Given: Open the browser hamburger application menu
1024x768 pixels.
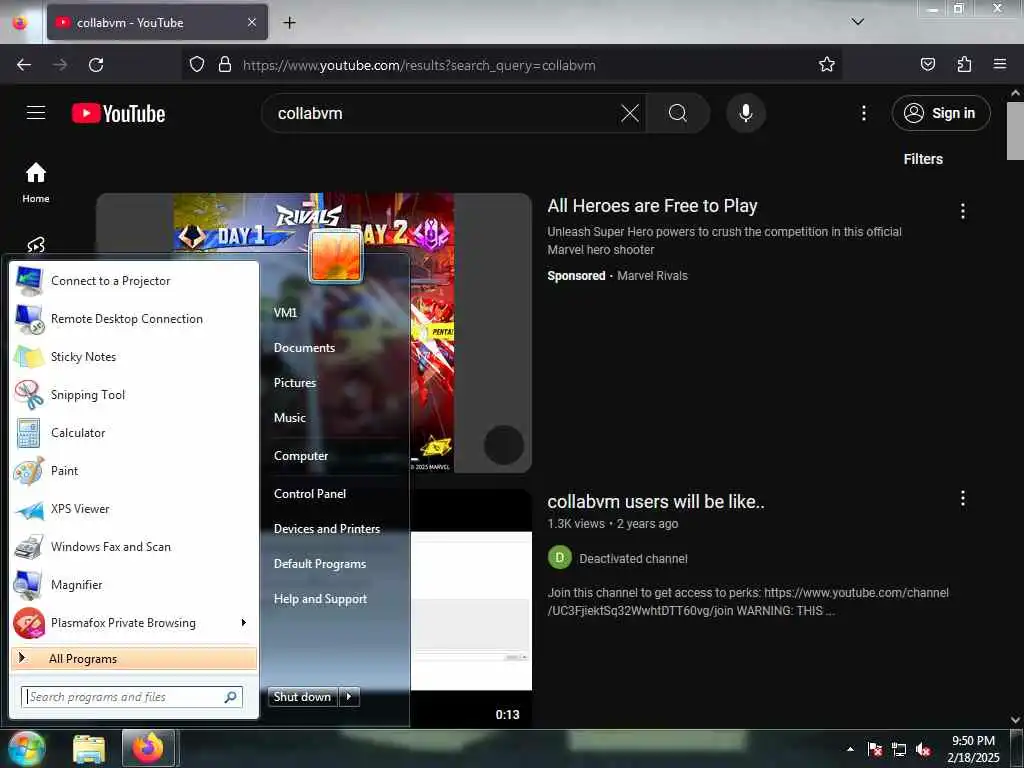Looking at the screenshot, I should [1000, 64].
